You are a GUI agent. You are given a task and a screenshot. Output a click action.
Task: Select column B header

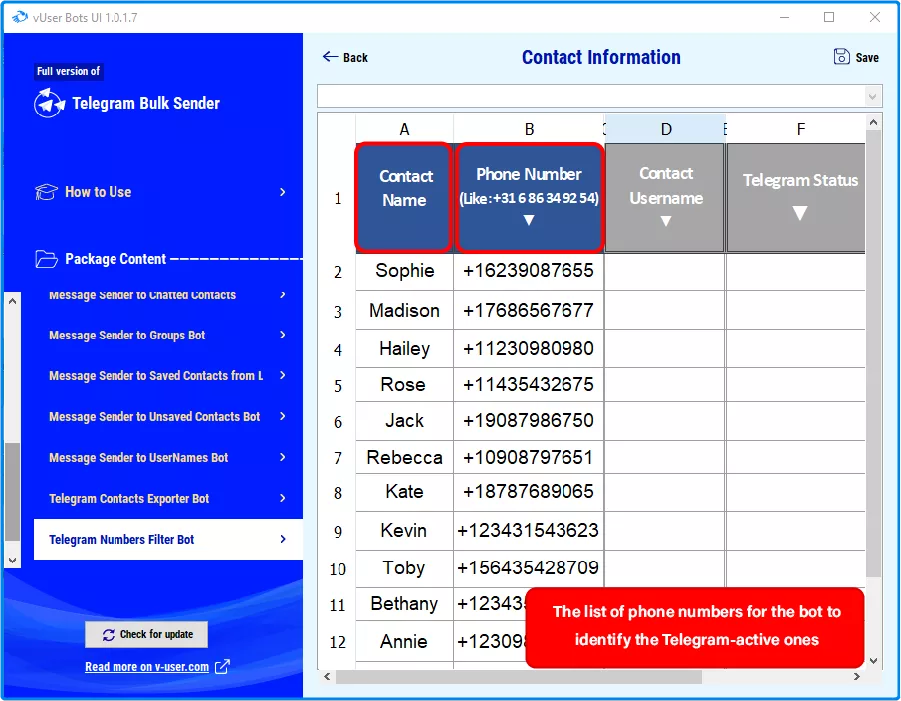[529, 129]
